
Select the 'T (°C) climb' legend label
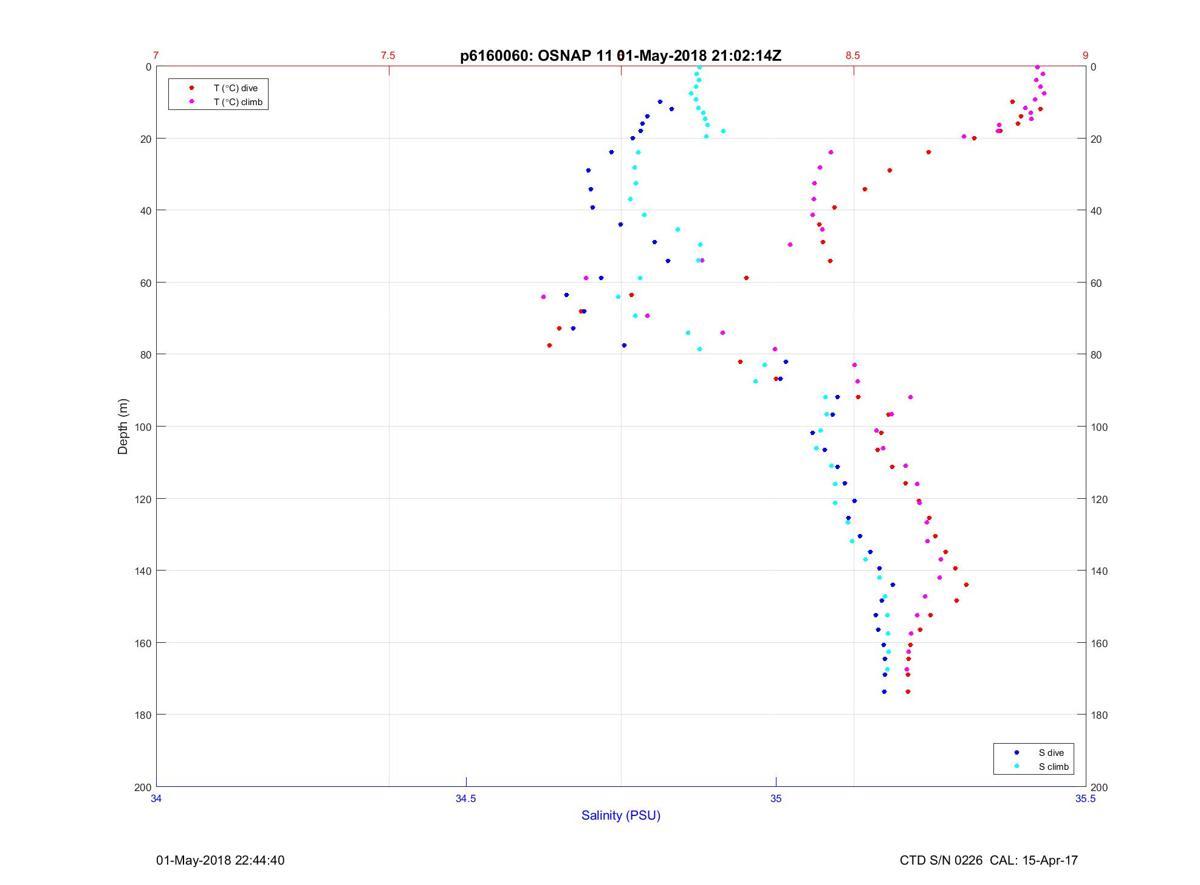tap(238, 102)
